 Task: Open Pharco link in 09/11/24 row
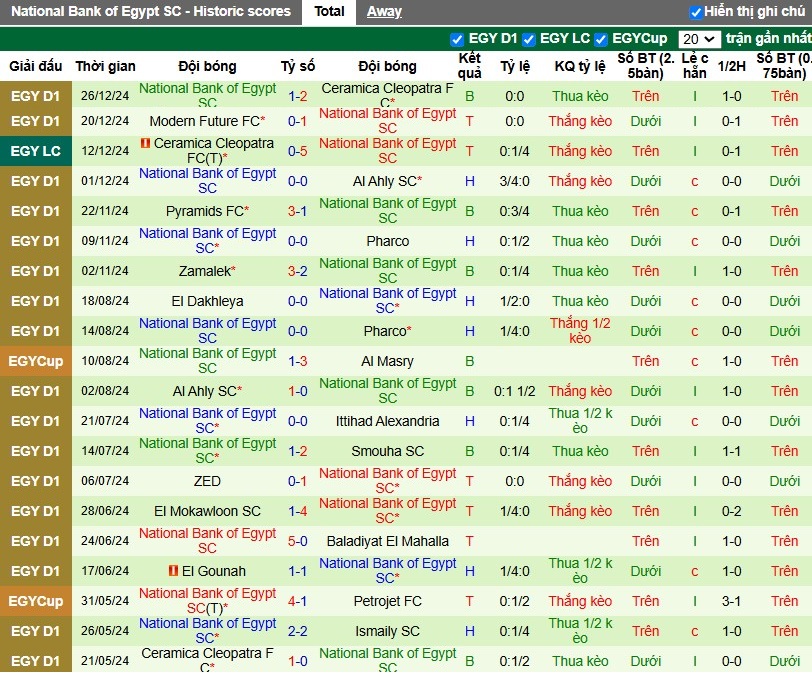[387, 241]
